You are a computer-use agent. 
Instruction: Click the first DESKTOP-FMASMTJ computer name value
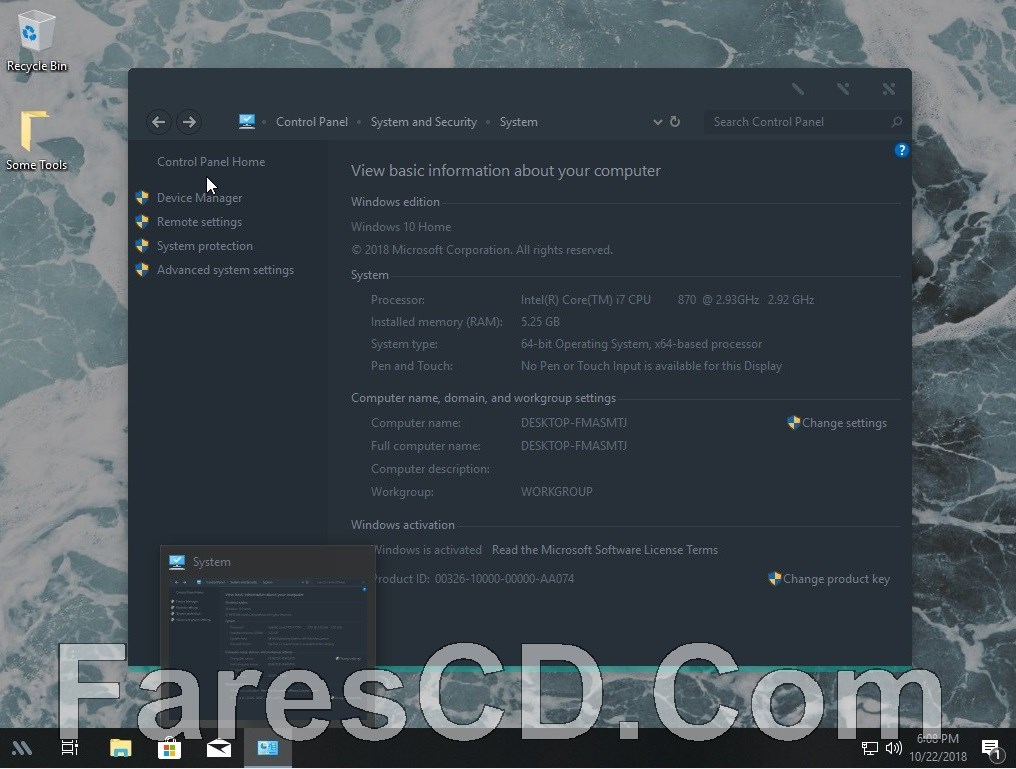(573, 423)
